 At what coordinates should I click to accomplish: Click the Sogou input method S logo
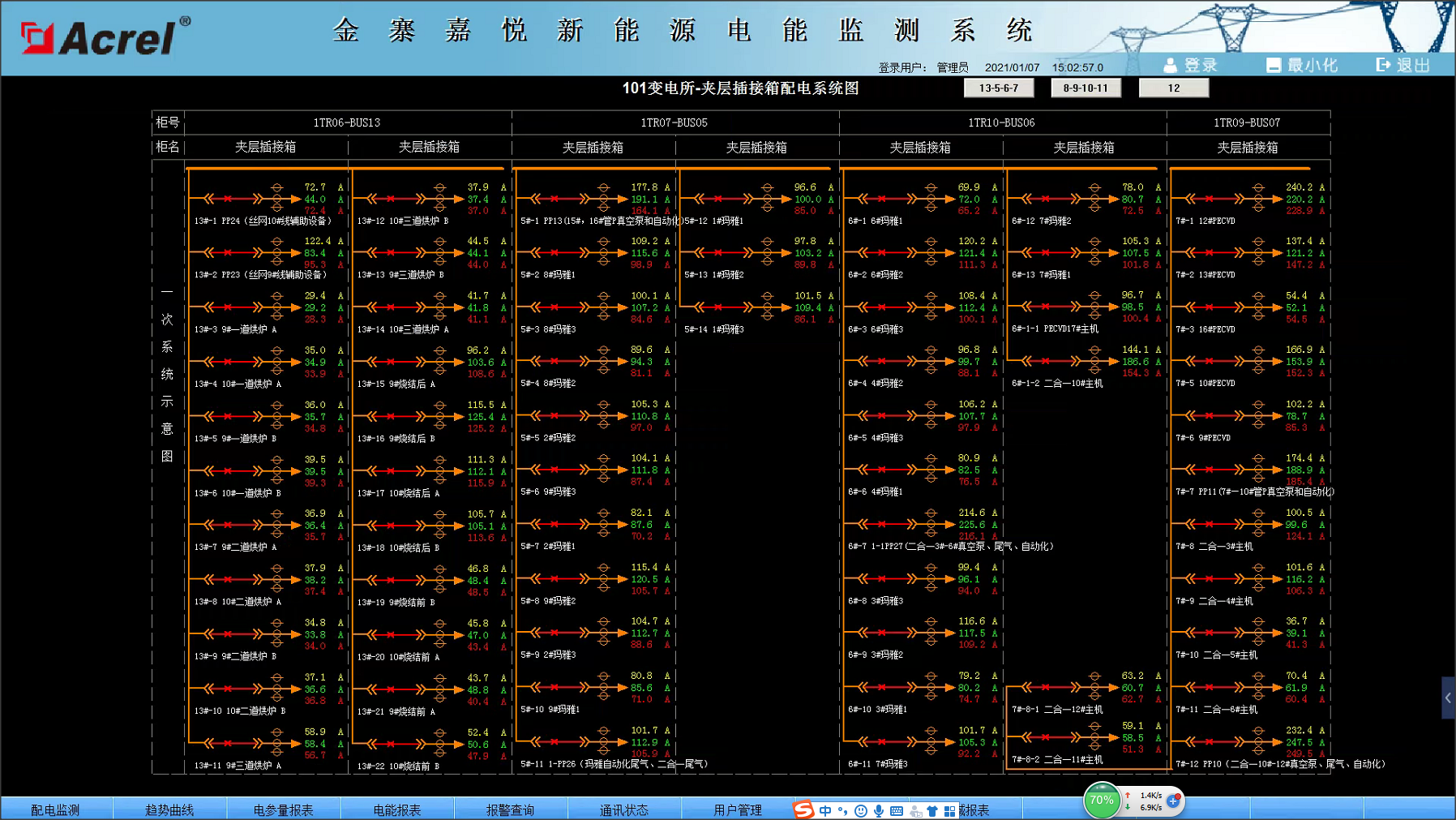[x=803, y=809]
